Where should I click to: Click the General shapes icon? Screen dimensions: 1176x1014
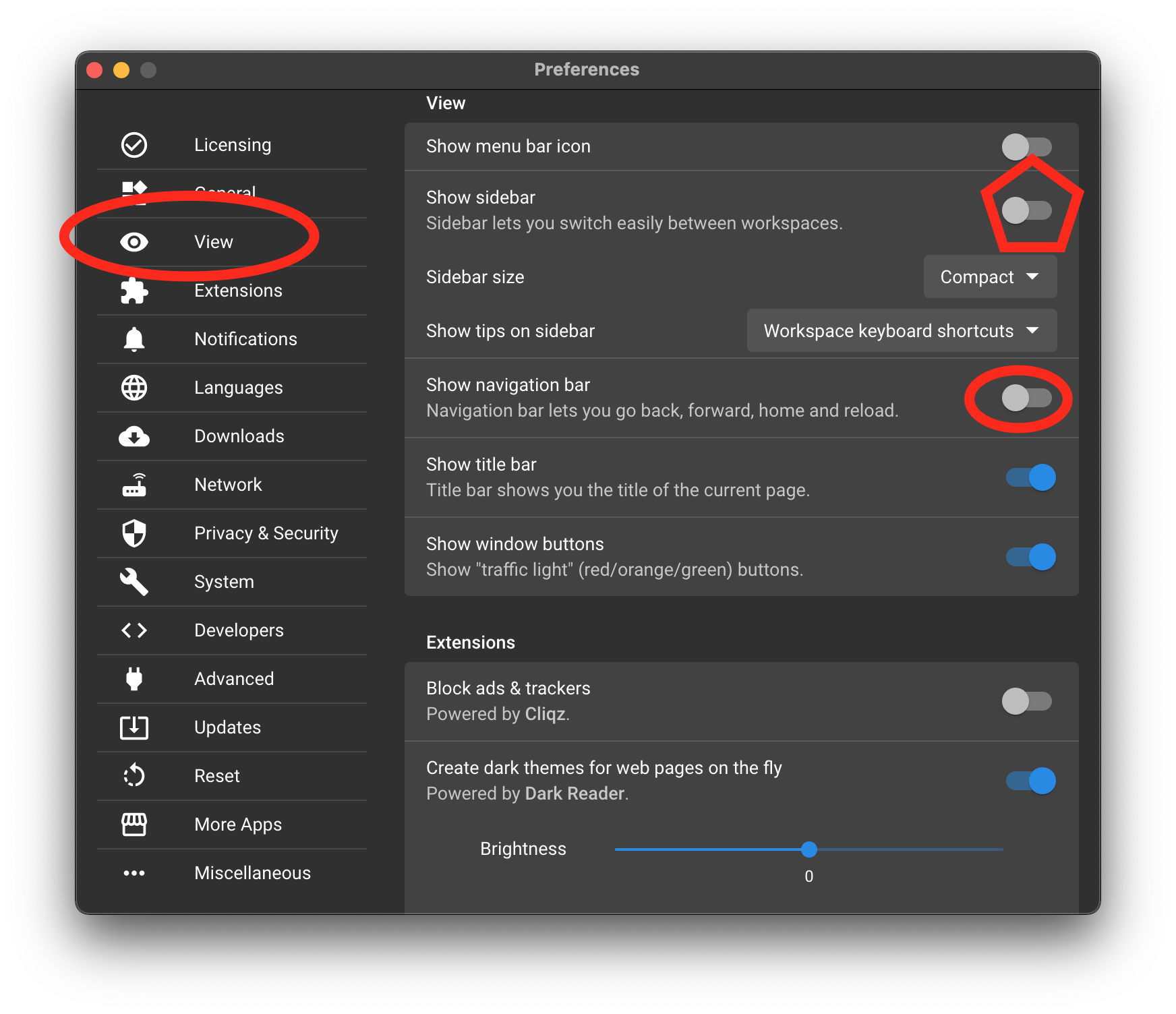(134, 193)
